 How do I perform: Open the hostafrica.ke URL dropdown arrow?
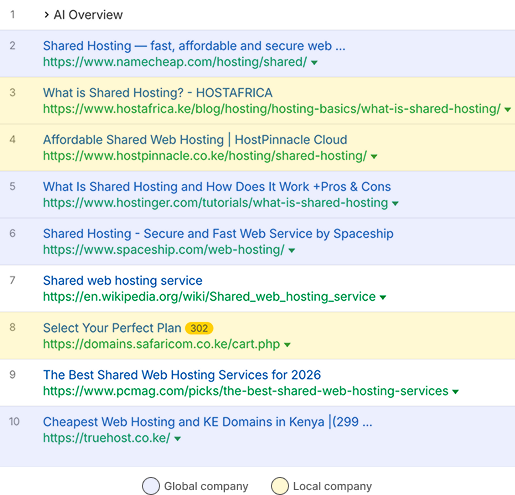[x=508, y=109]
